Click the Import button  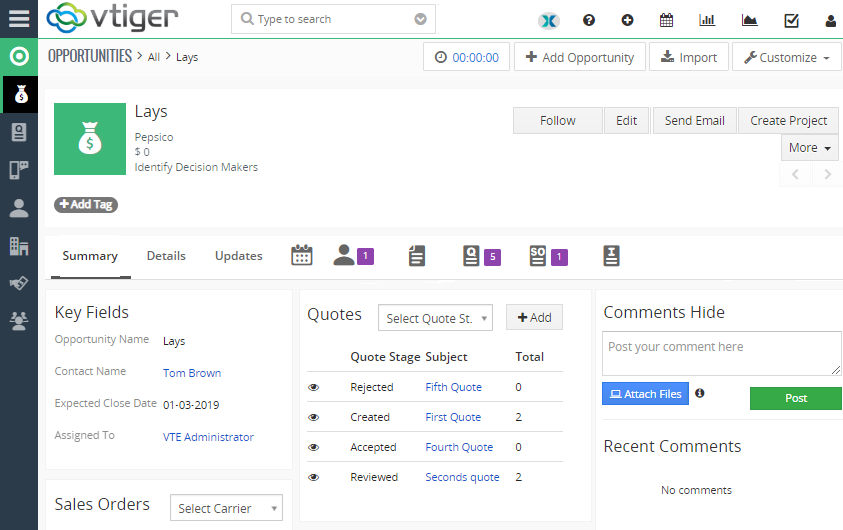(689, 57)
